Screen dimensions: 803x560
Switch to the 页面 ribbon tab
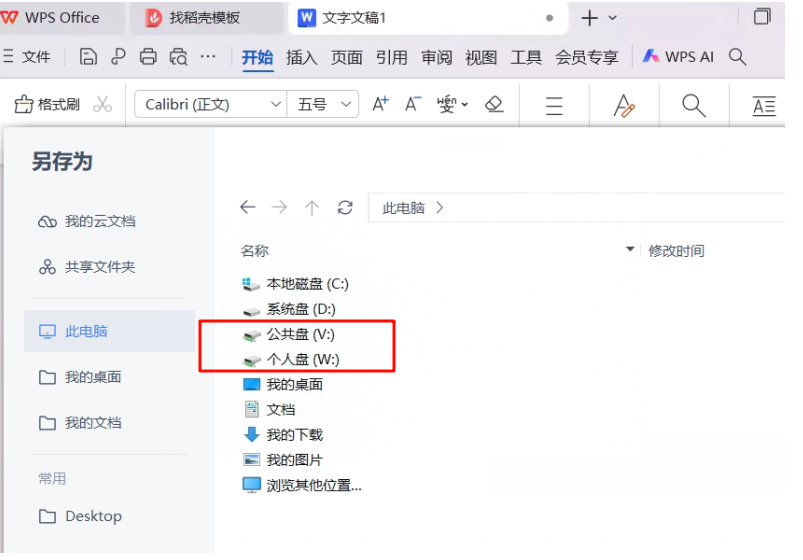[347, 57]
